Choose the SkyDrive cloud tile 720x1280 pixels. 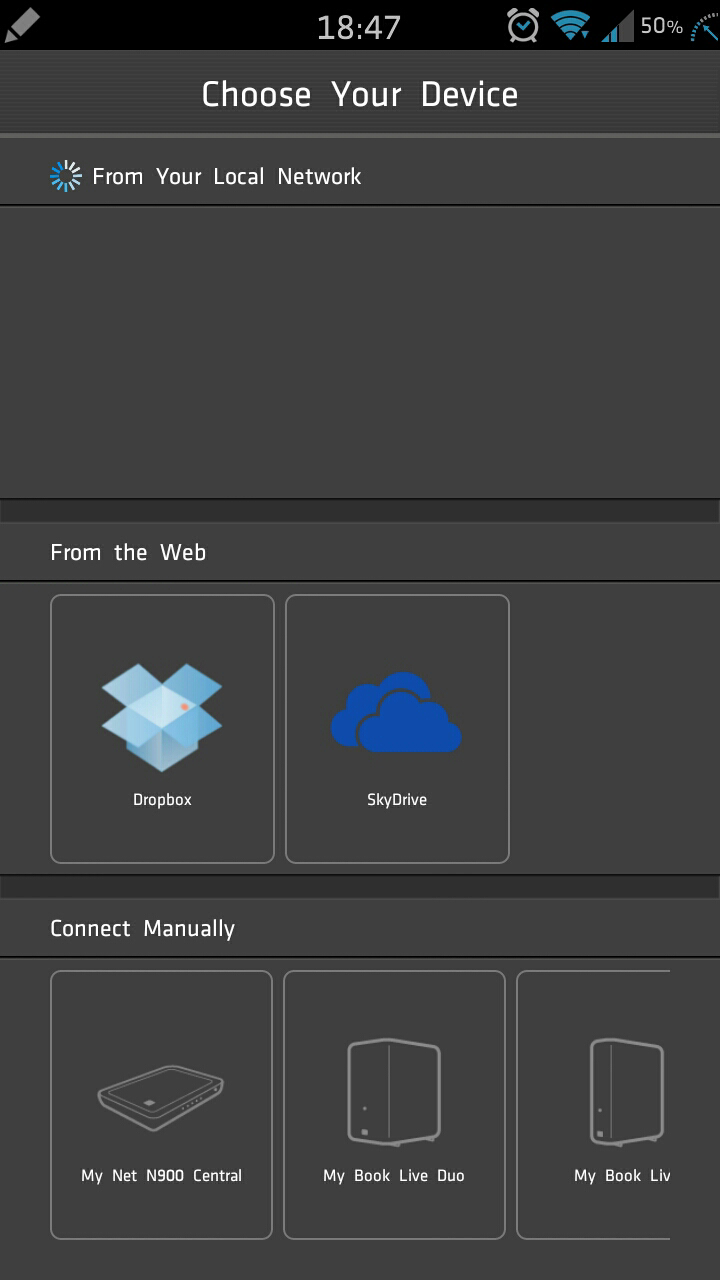(397, 729)
